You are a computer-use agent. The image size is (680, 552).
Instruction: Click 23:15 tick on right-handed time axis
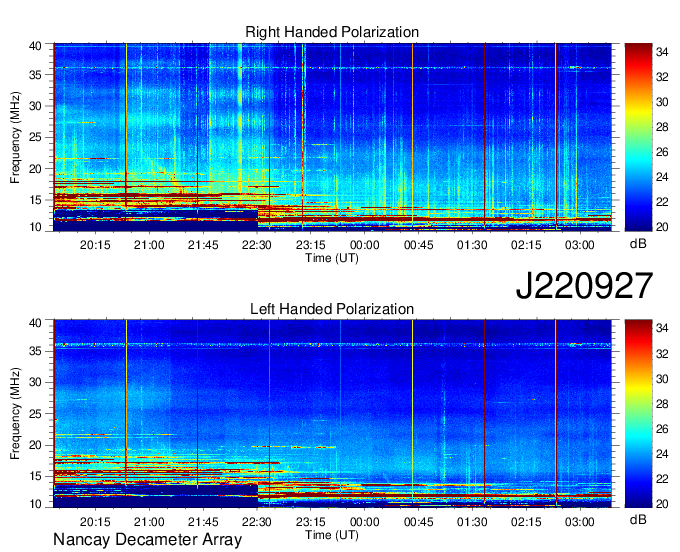[x=311, y=245]
